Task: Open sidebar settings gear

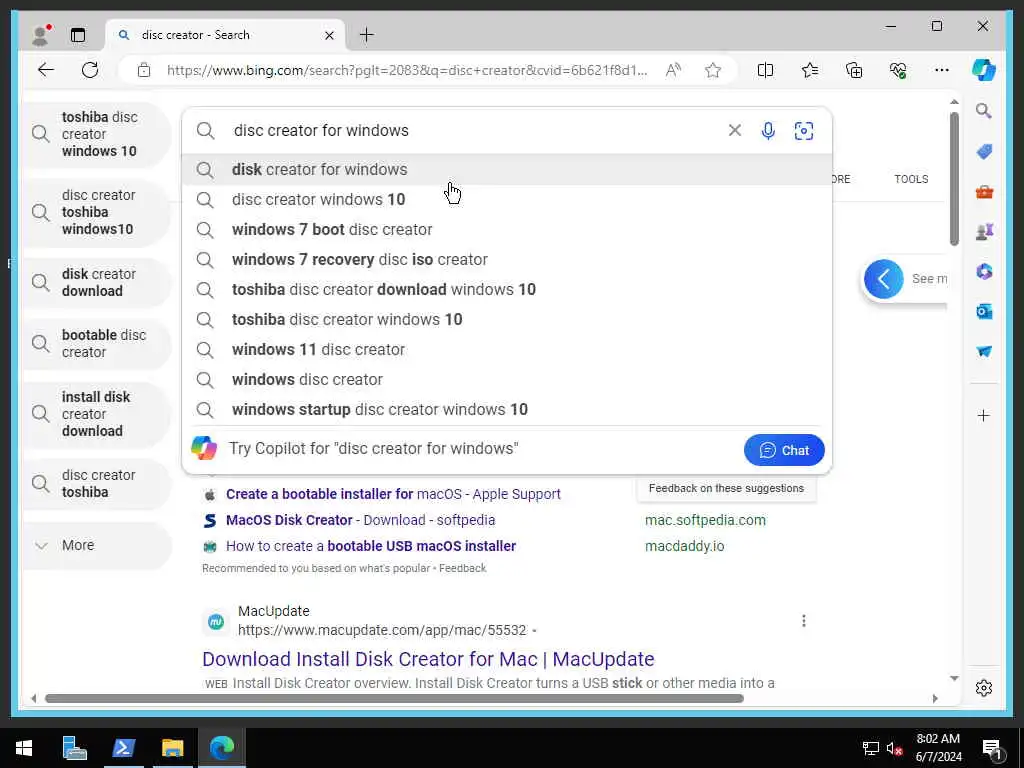Action: (x=984, y=688)
